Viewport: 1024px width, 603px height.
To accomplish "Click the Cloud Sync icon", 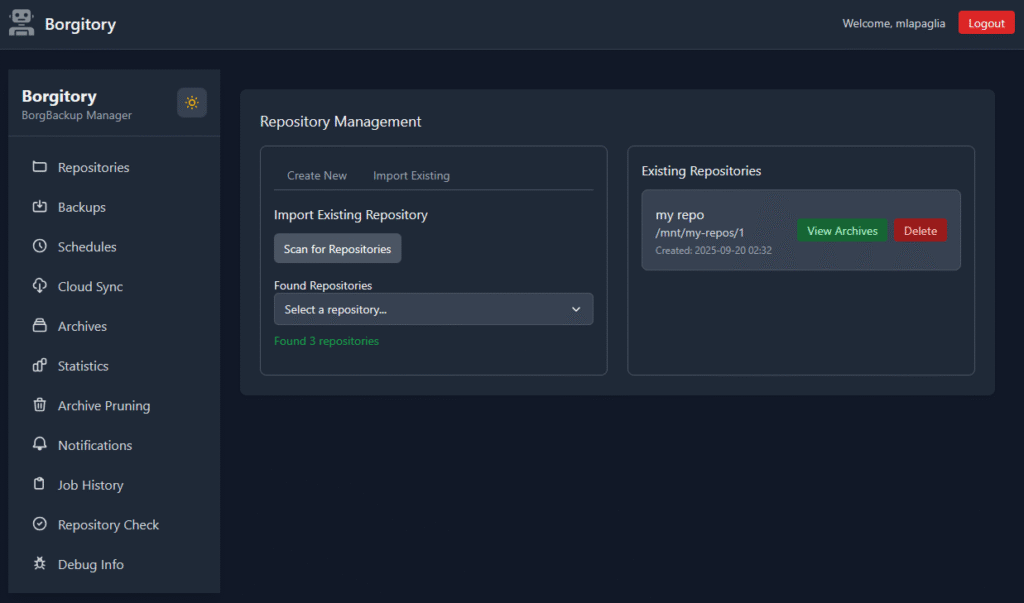I will (x=38, y=286).
